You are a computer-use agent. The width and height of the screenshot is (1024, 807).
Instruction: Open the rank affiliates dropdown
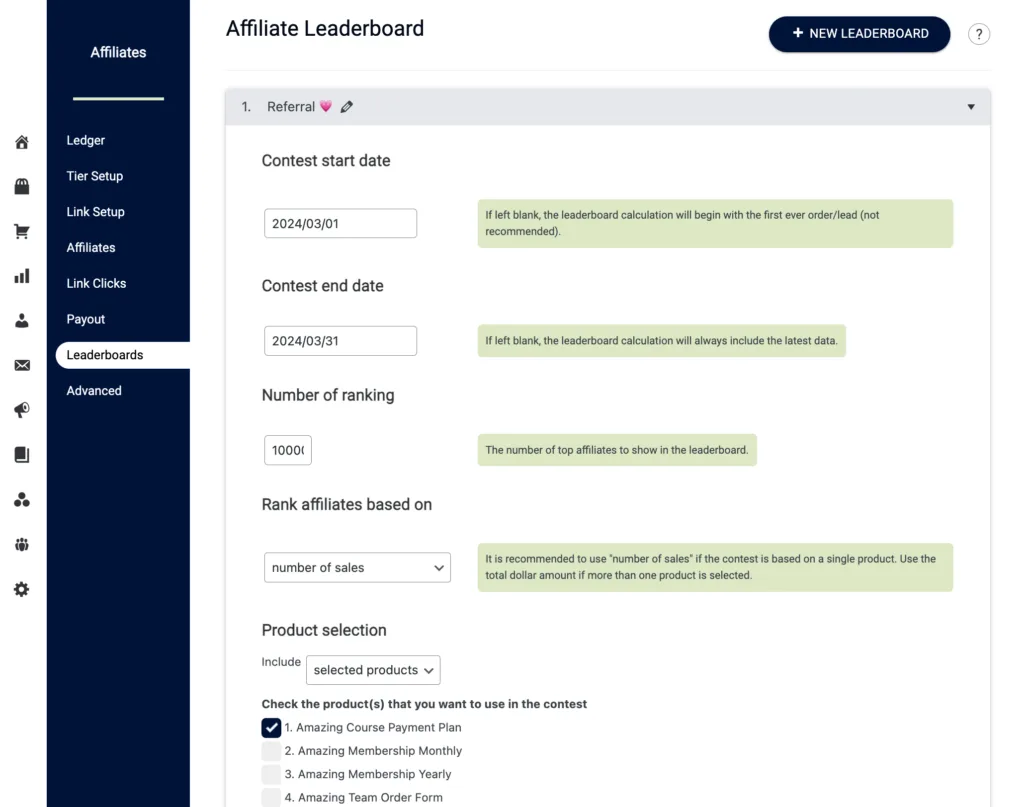tap(357, 567)
